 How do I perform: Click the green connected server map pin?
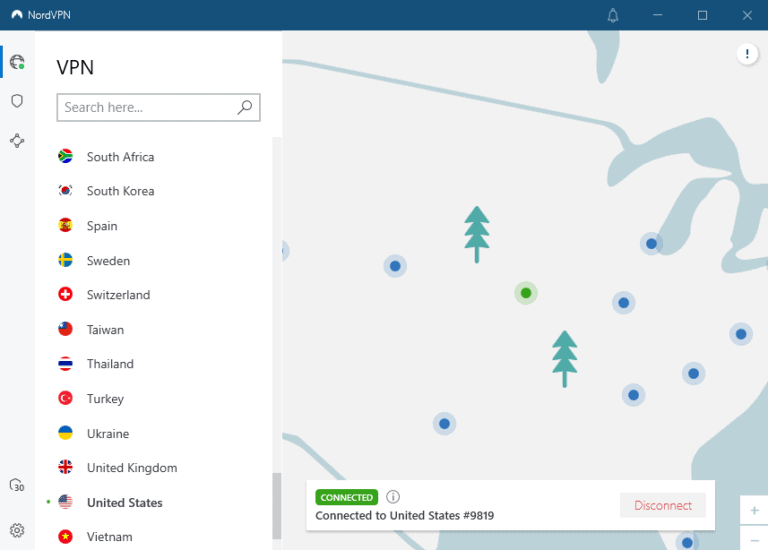coord(526,293)
